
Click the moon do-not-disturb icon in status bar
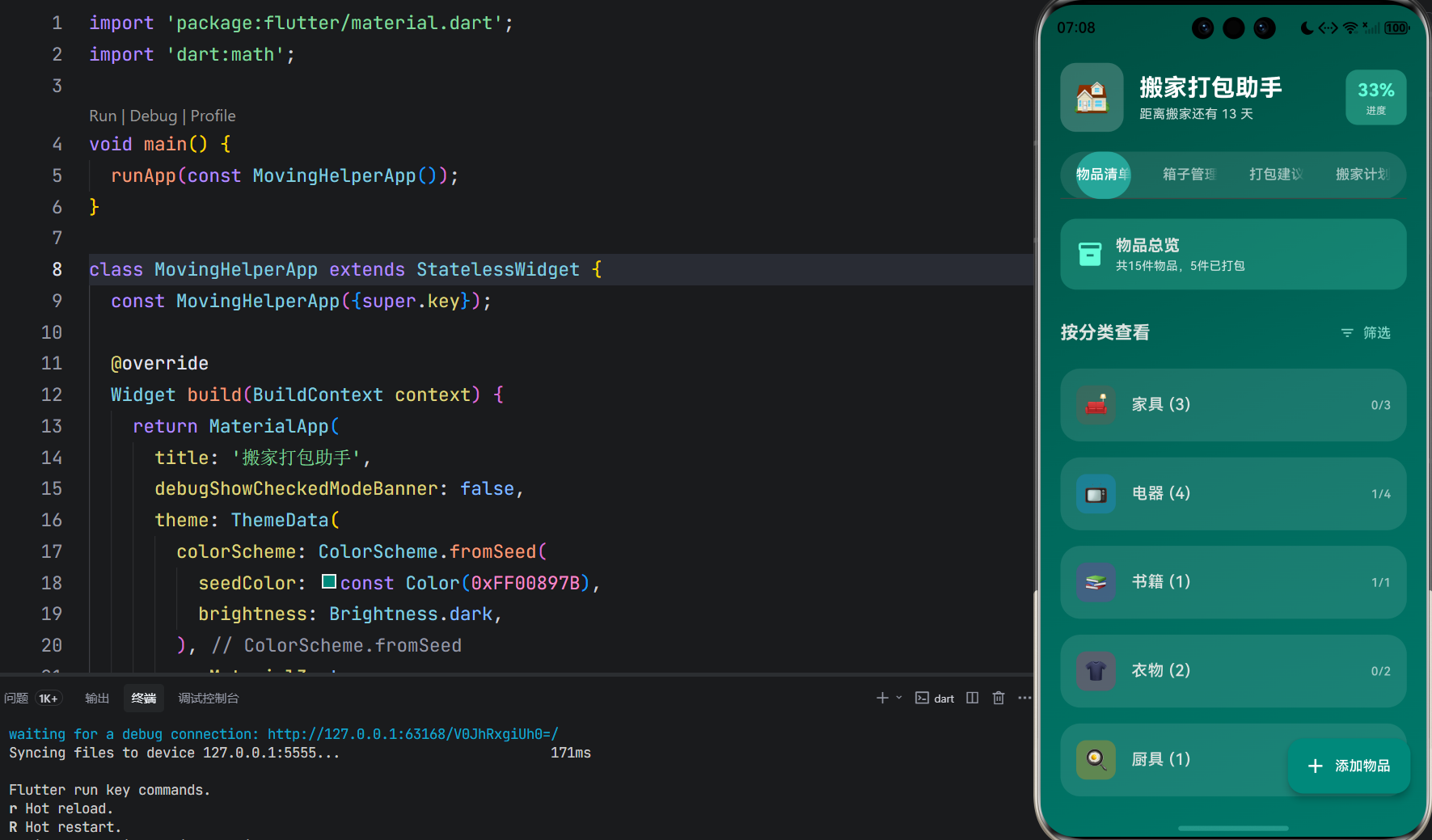1307,28
